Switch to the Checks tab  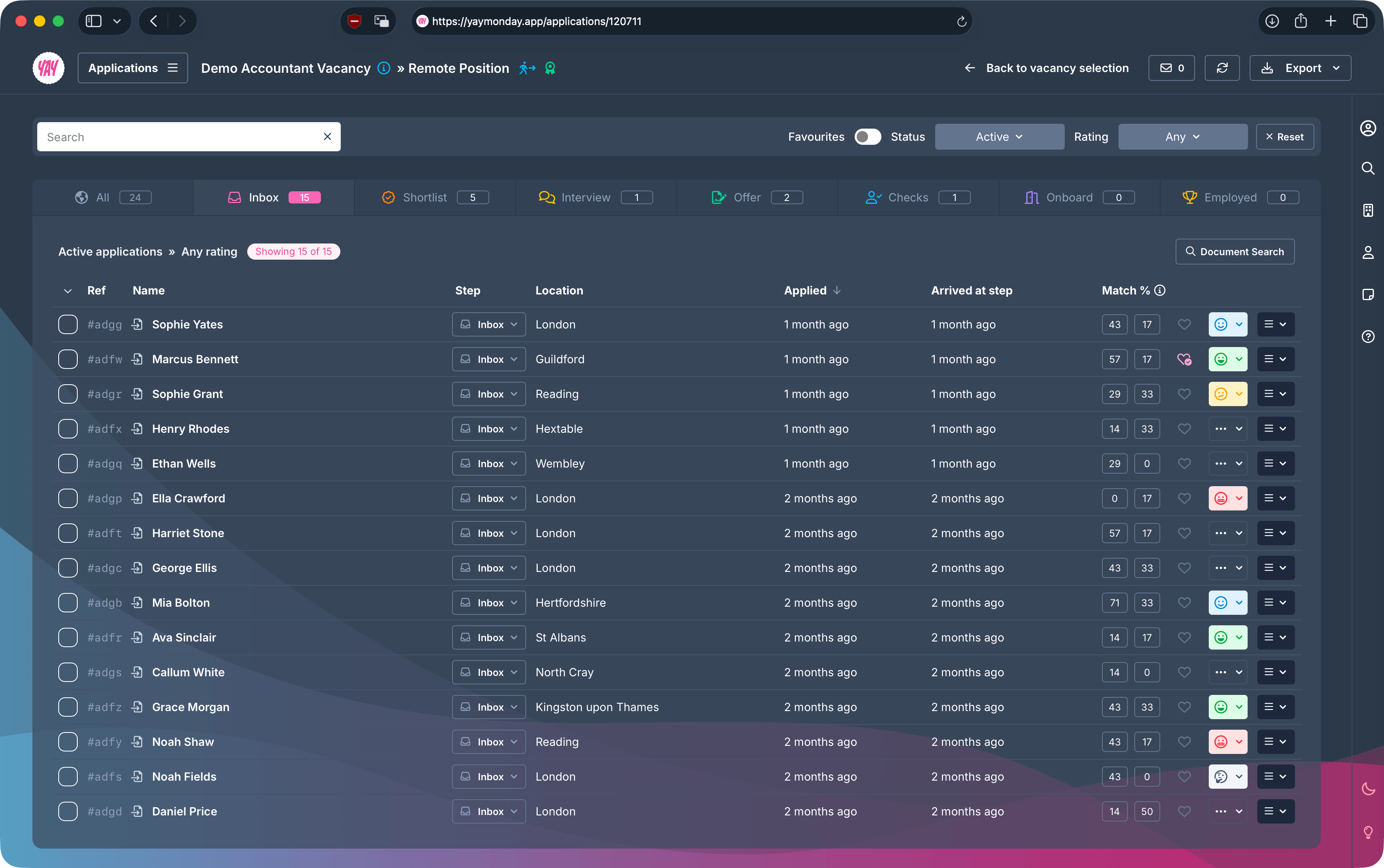click(918, 197)
